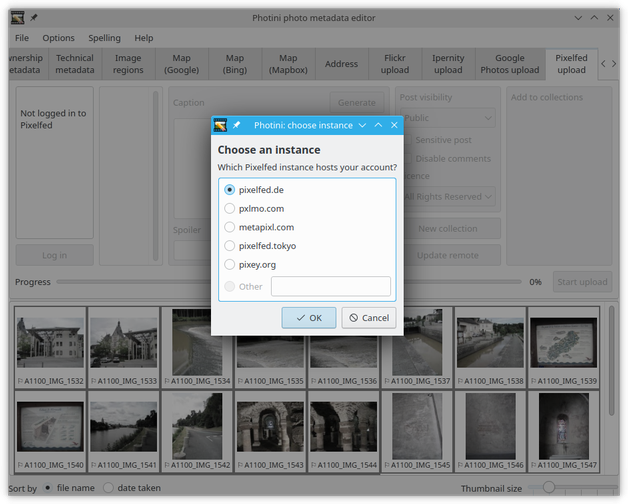628x504 pixels.
Task: Close the choose instance dialog
Action: point(394,125)
